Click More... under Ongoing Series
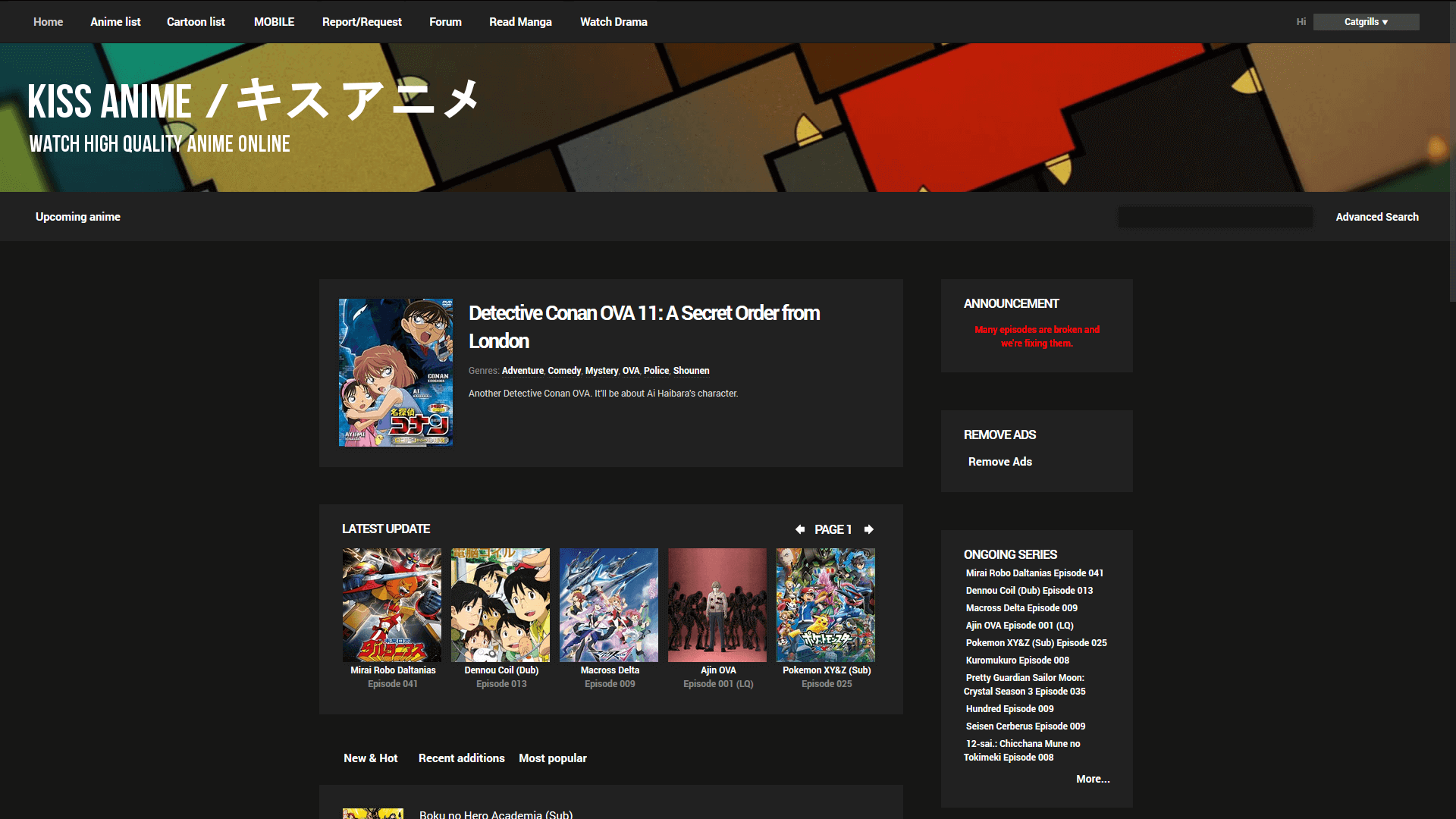 click(1093, 779)
